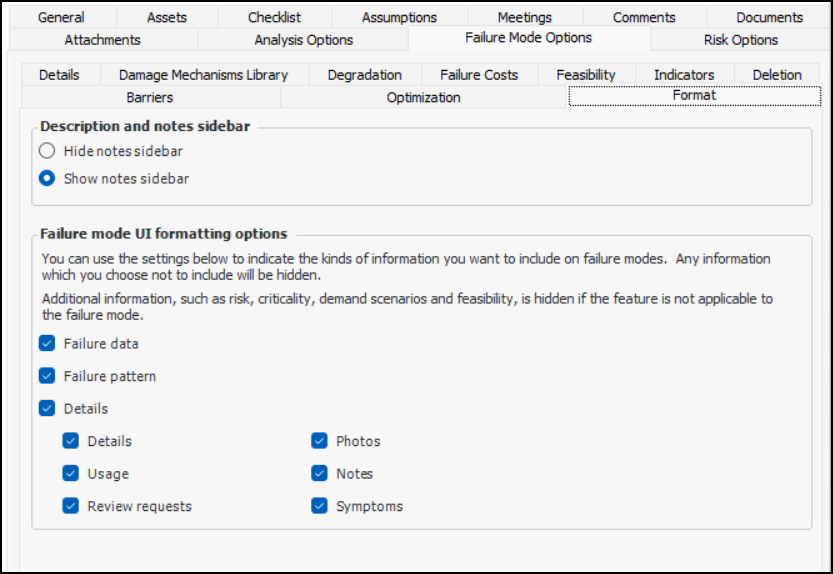Switch to the Failure Costs tab
The image size is (833, 574).
[479, 75]
